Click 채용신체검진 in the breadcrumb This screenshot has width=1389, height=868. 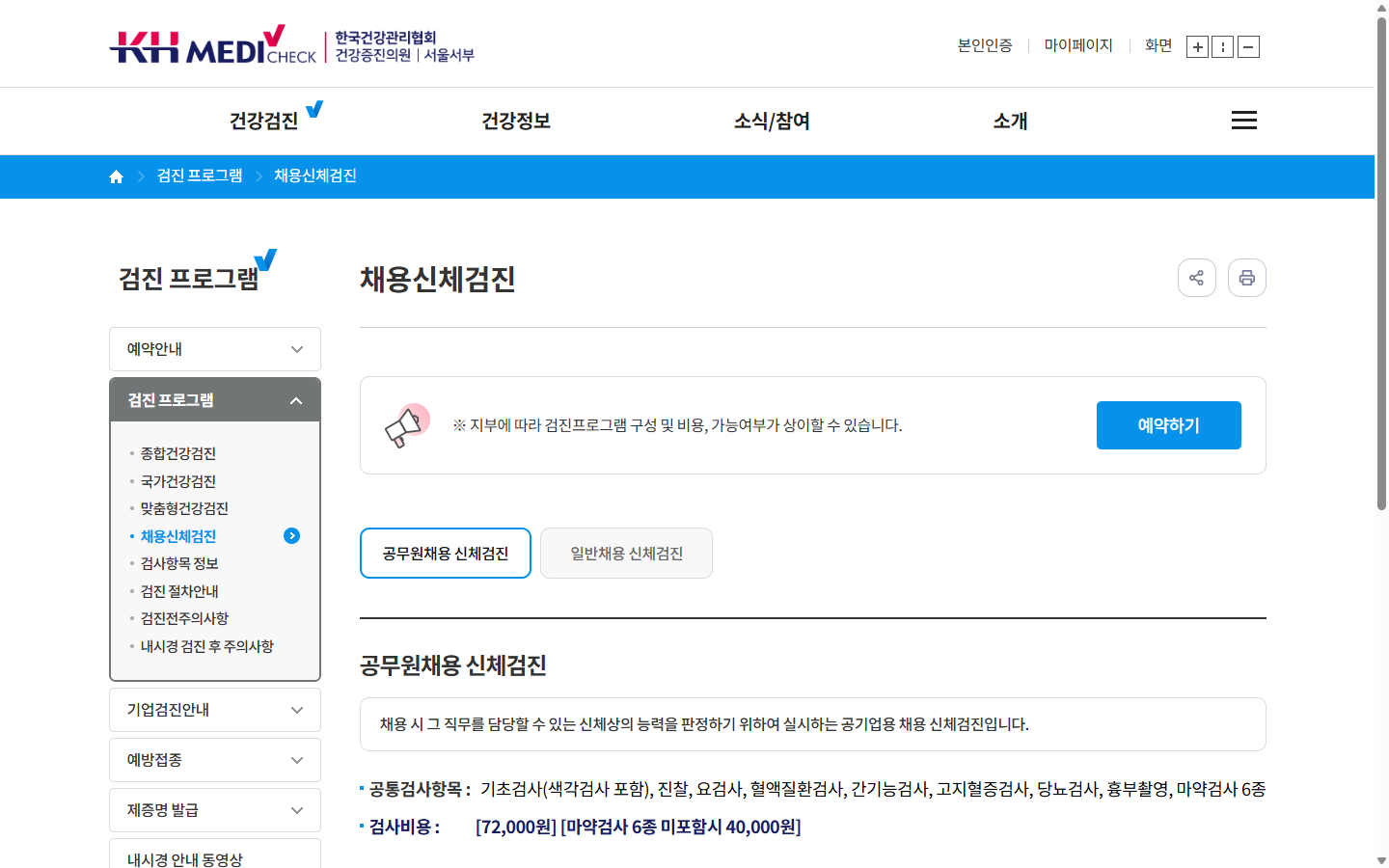315,176
